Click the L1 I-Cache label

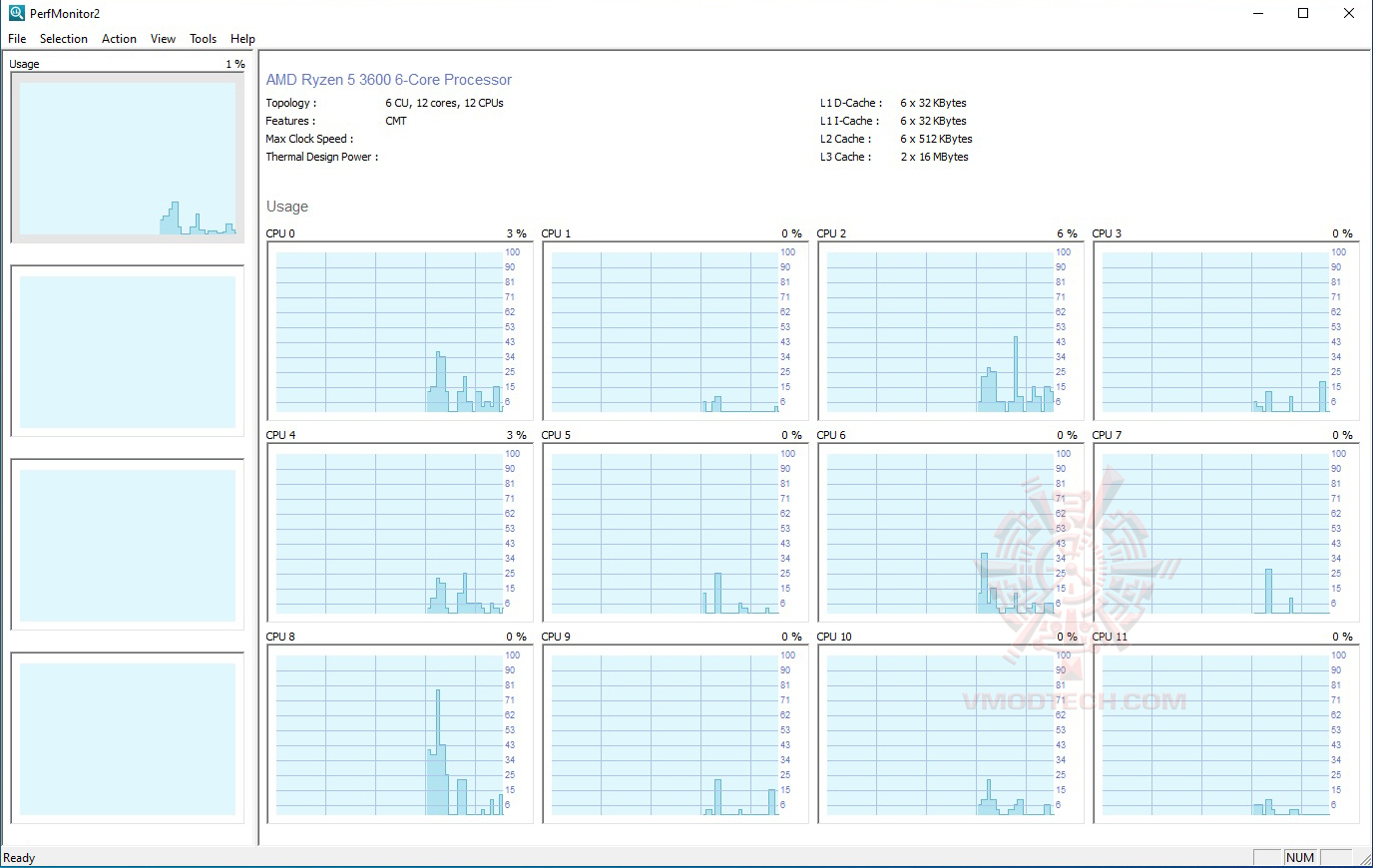tap(850, 121)
